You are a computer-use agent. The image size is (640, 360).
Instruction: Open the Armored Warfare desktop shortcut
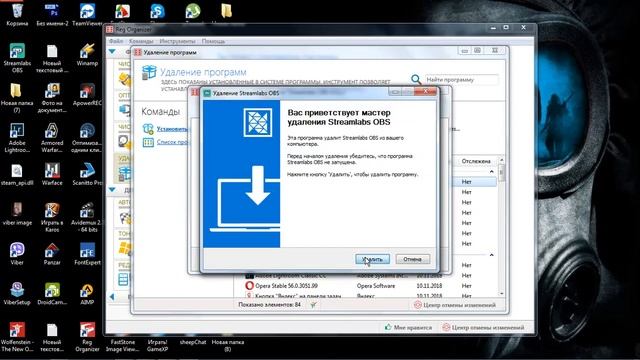52,137
